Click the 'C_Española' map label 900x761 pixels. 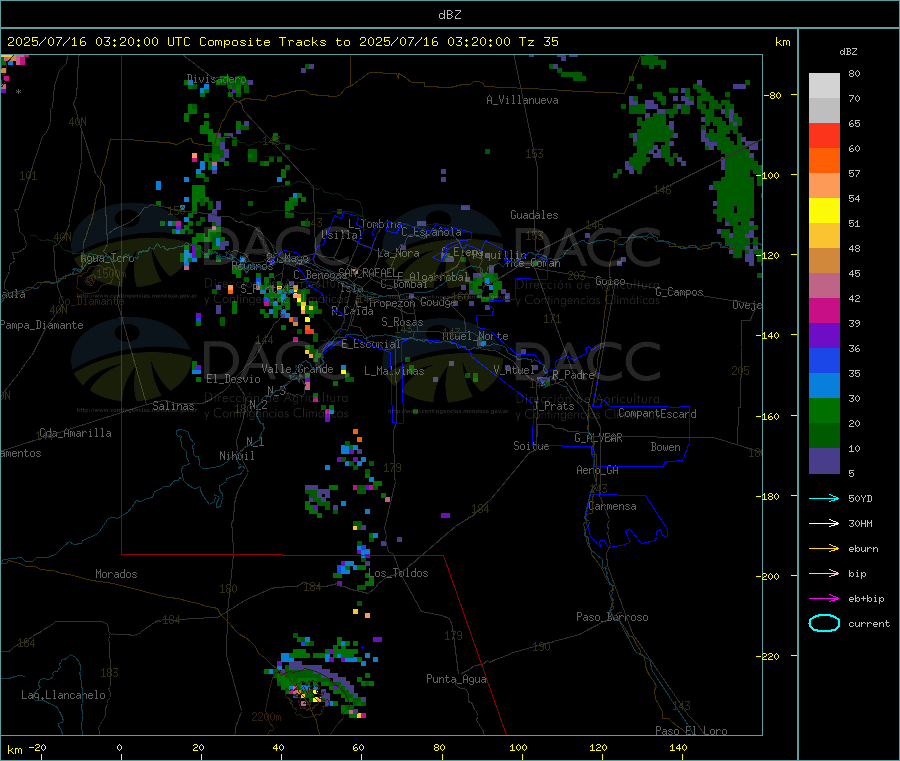(x=431, y=232)
